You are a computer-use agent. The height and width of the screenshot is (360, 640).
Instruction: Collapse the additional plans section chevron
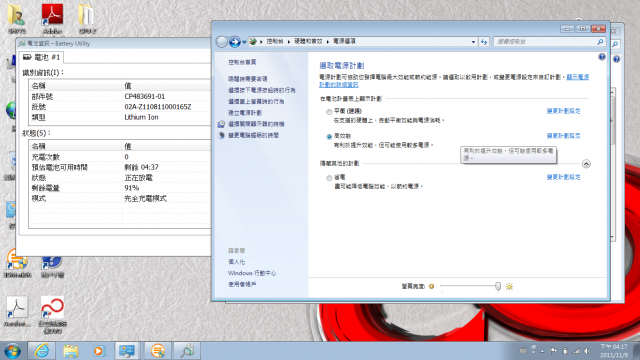(586, 164)
